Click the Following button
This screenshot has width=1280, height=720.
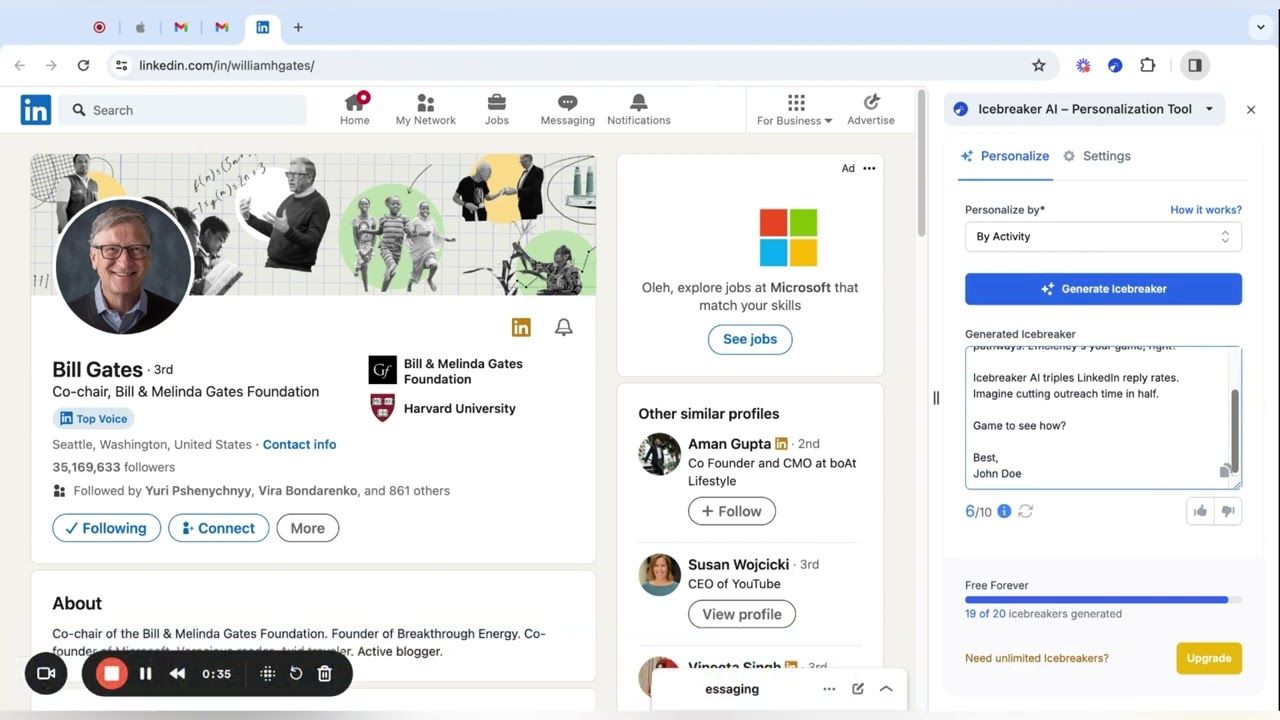click(107, 528)
